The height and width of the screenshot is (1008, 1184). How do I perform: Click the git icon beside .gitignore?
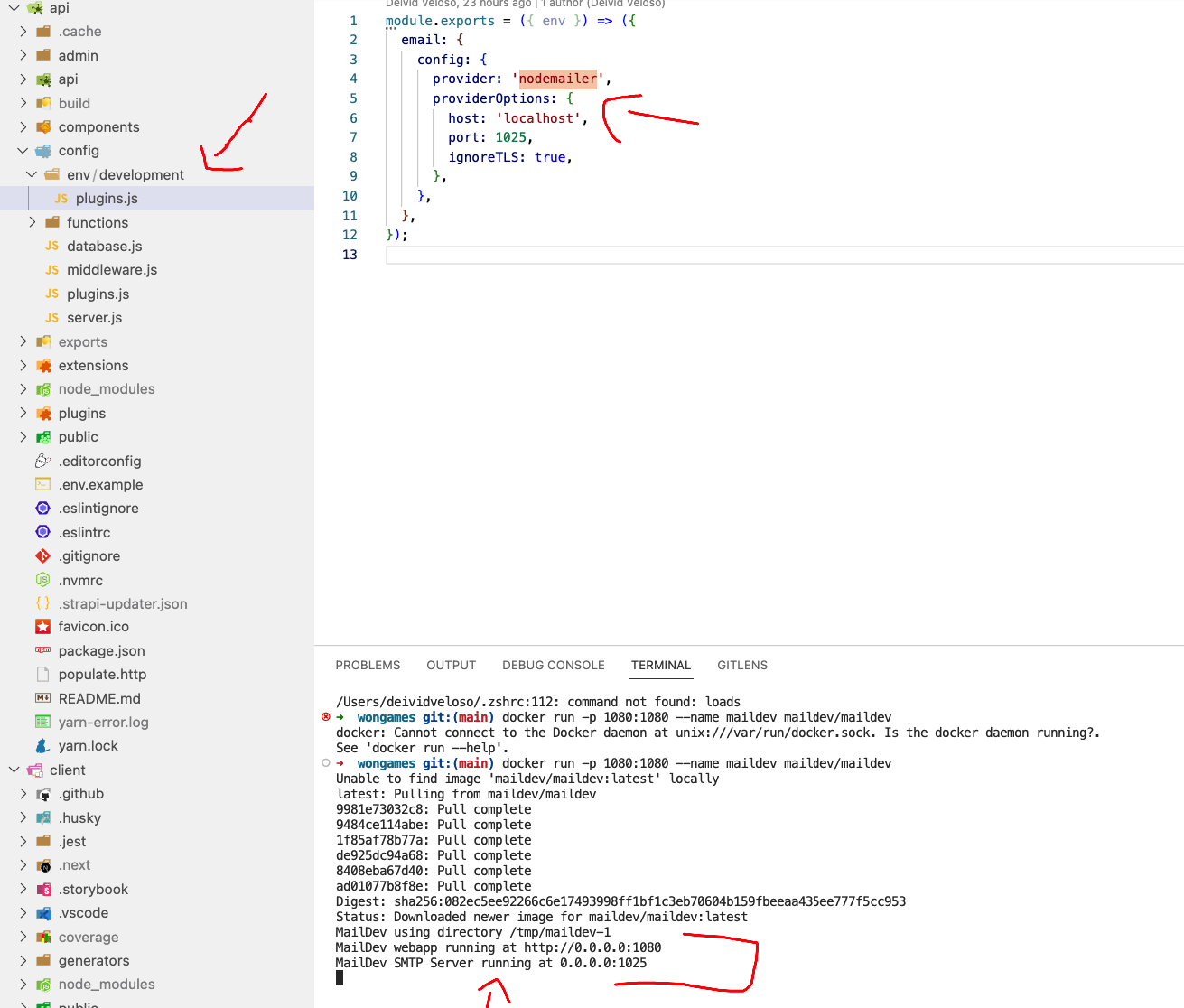point(42,555)
